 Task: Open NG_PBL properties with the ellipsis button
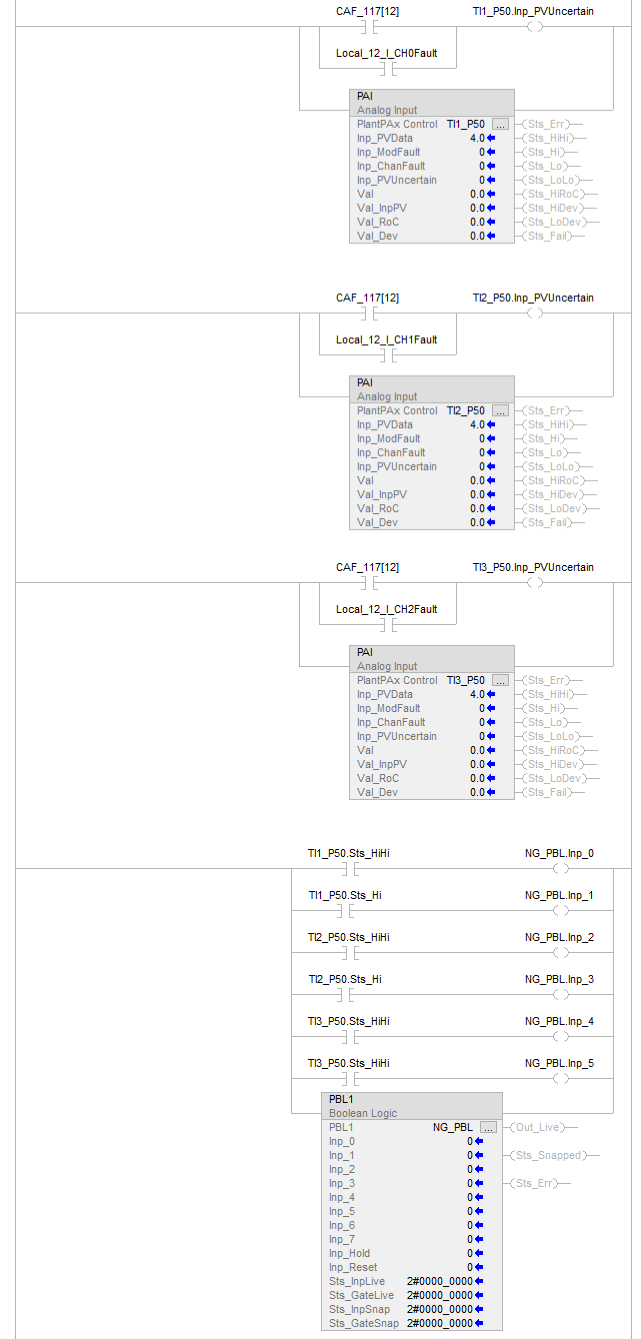tap(489, 1127)
